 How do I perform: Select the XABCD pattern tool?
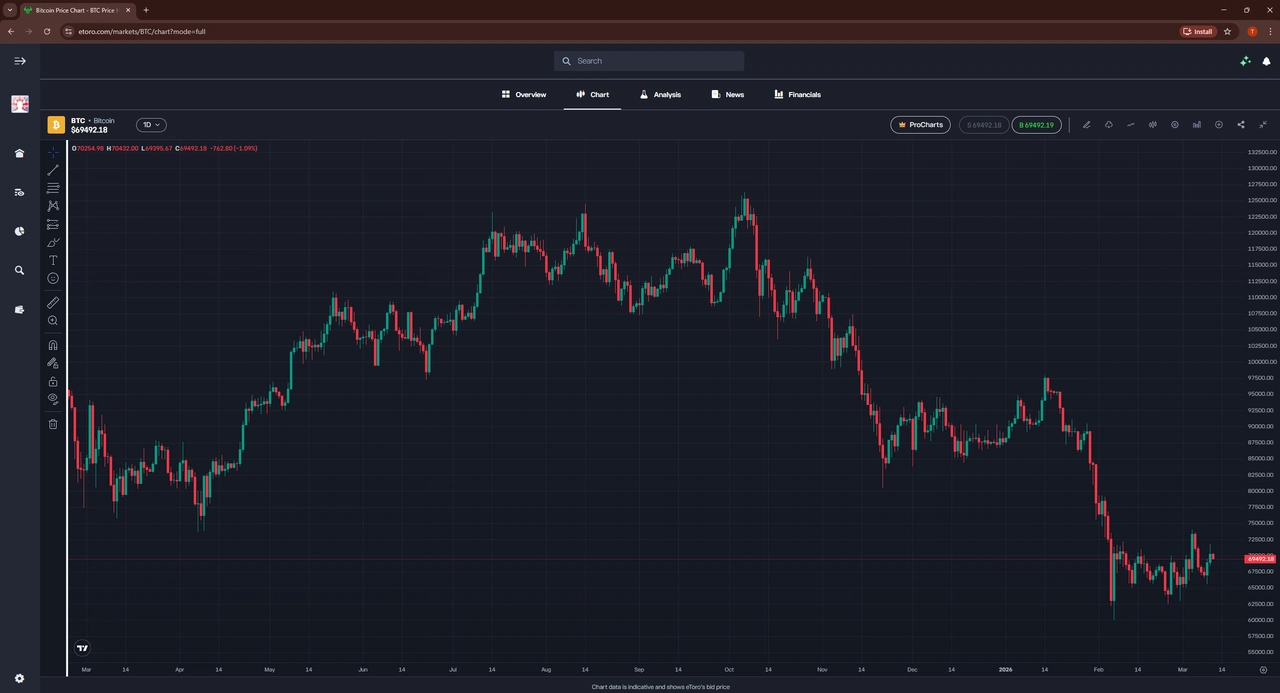[x=53, y=206]
